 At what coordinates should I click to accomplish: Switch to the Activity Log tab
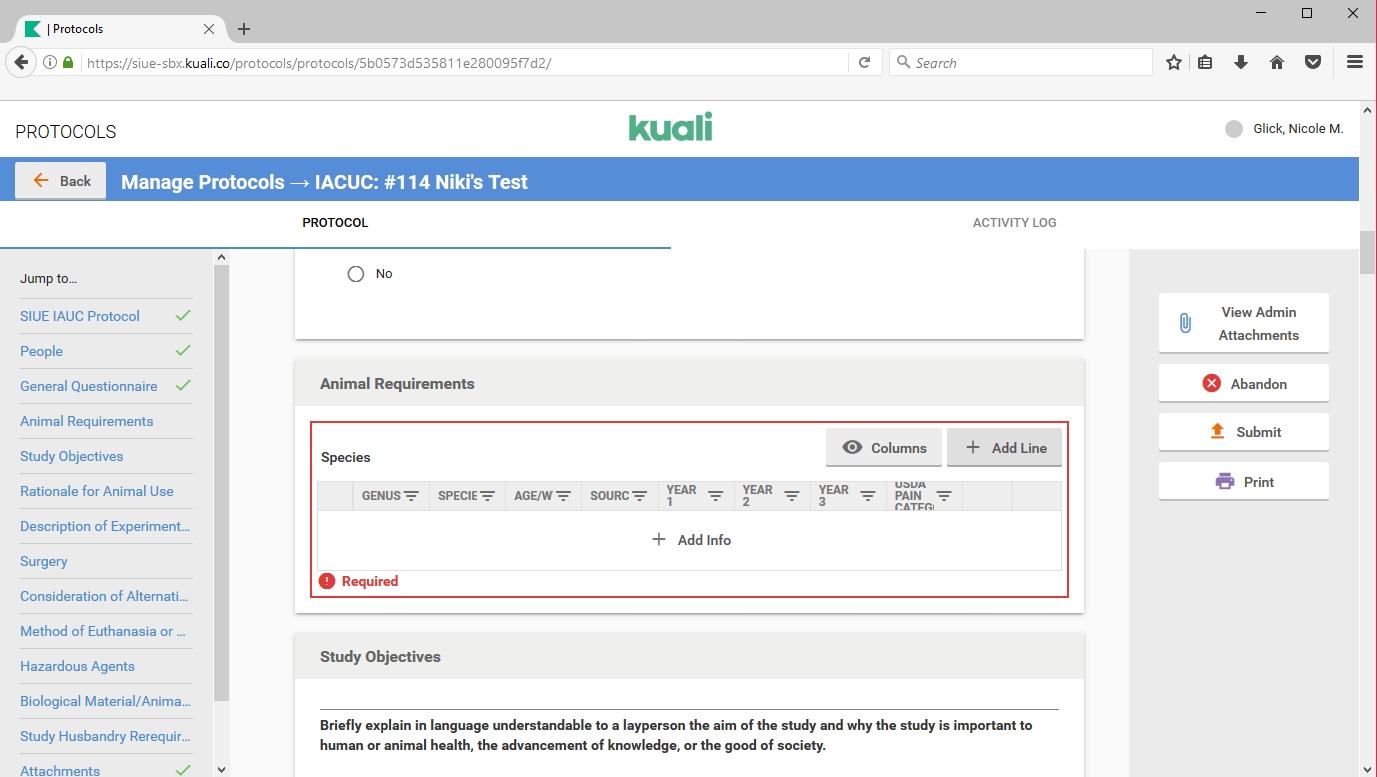[x=1014, y=223]
